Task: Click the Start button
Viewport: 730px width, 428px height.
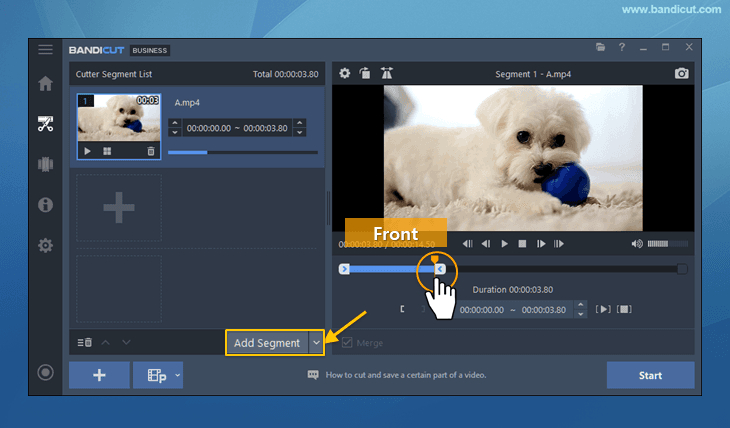Action: [x=650, y=375]
